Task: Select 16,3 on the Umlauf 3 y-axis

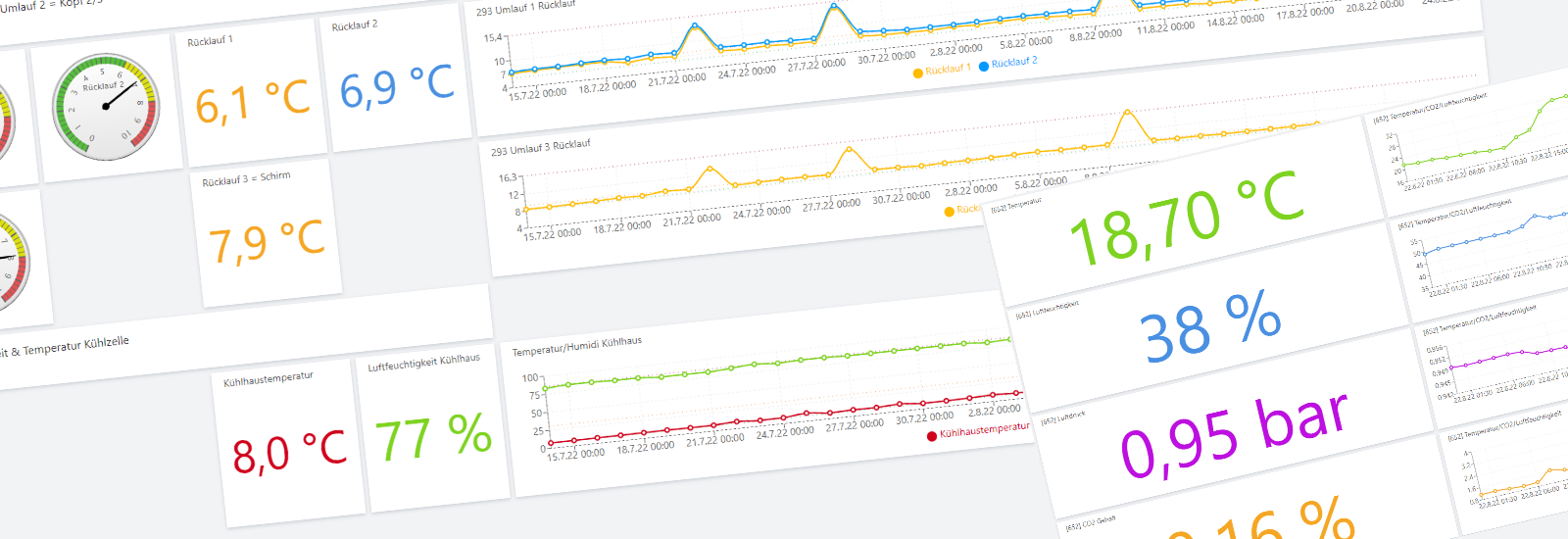Action: click(508, 177)
